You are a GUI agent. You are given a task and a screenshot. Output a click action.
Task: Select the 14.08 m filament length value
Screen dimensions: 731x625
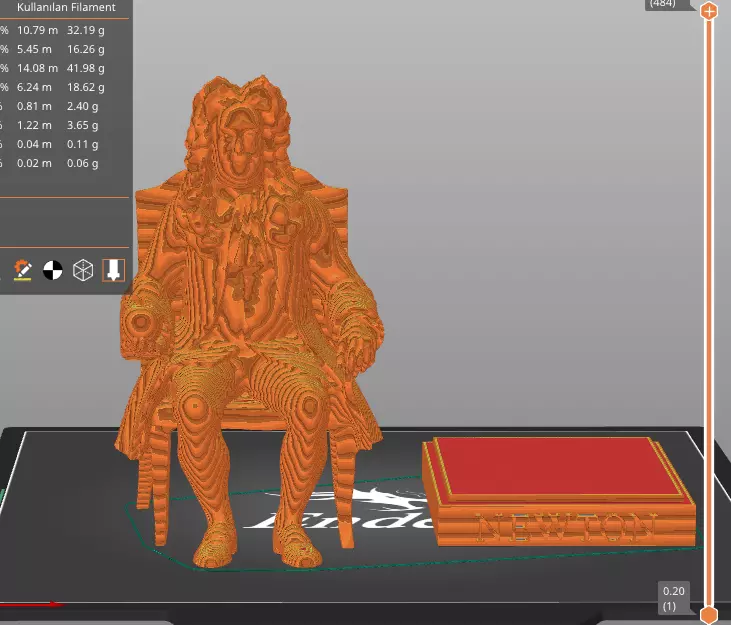coord(37,69)
